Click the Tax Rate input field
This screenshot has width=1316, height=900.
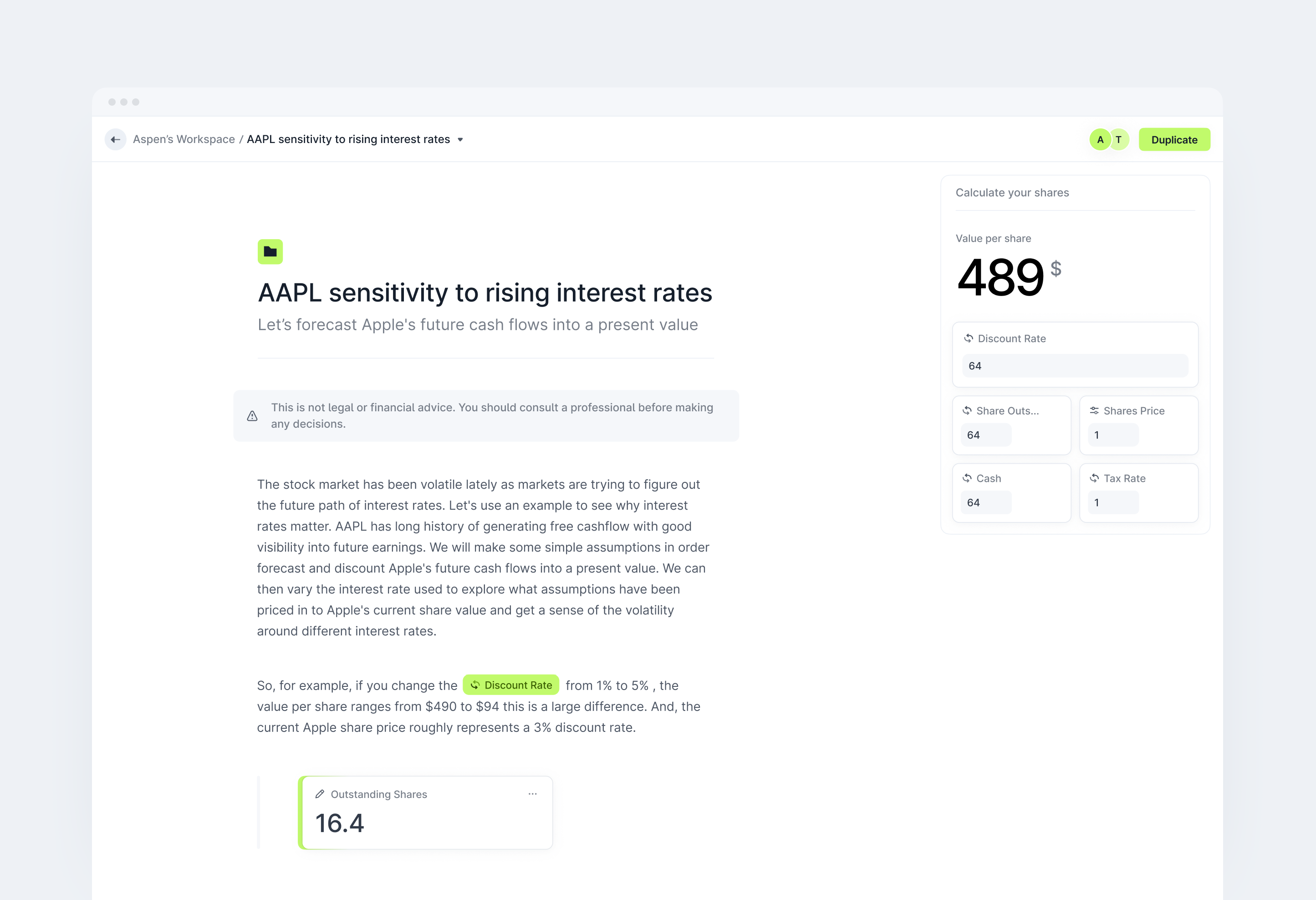tap(1113, 502)
